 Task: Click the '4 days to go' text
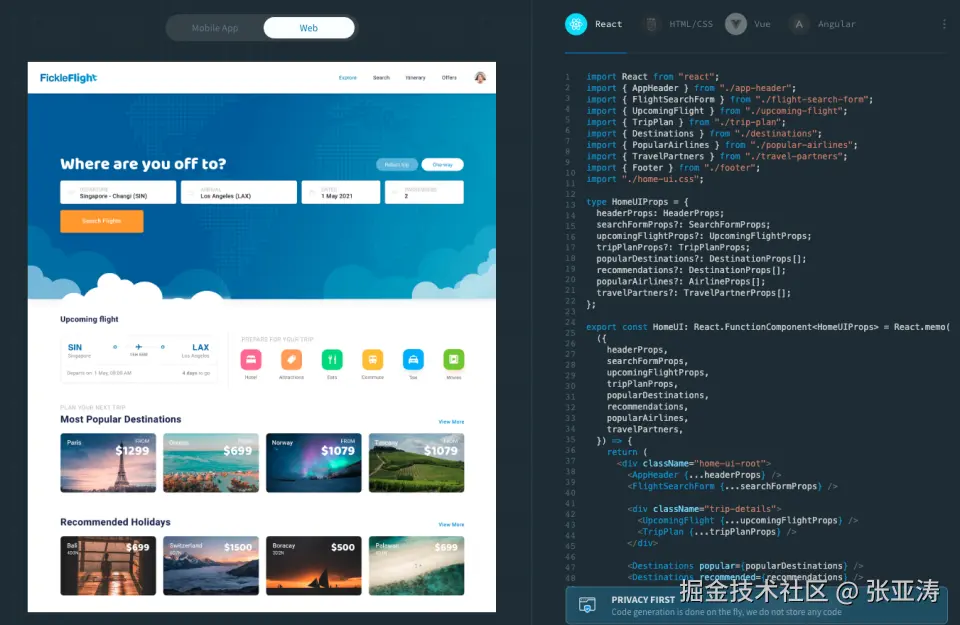tap(196, 373)
